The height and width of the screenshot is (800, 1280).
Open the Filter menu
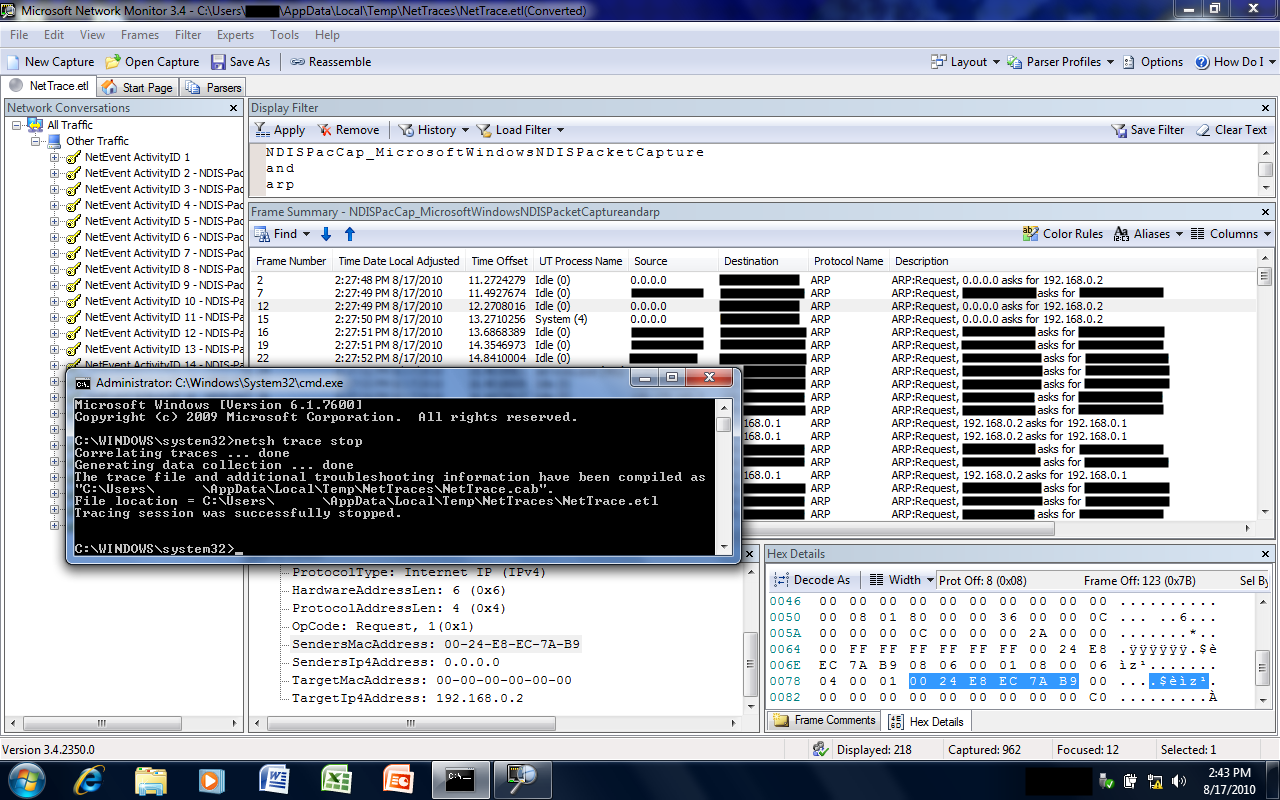188,35
